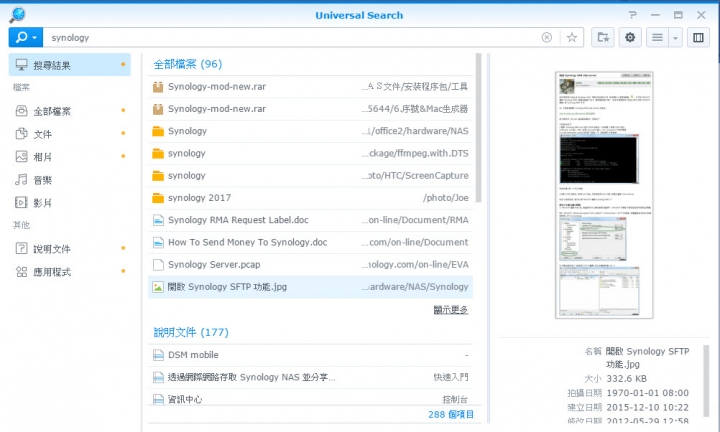The width and height of the screenshot is (720, 432).
Task: Select 開啟 Synology SFTP 功能.jpg result
Action: click(x=310, y=286)
